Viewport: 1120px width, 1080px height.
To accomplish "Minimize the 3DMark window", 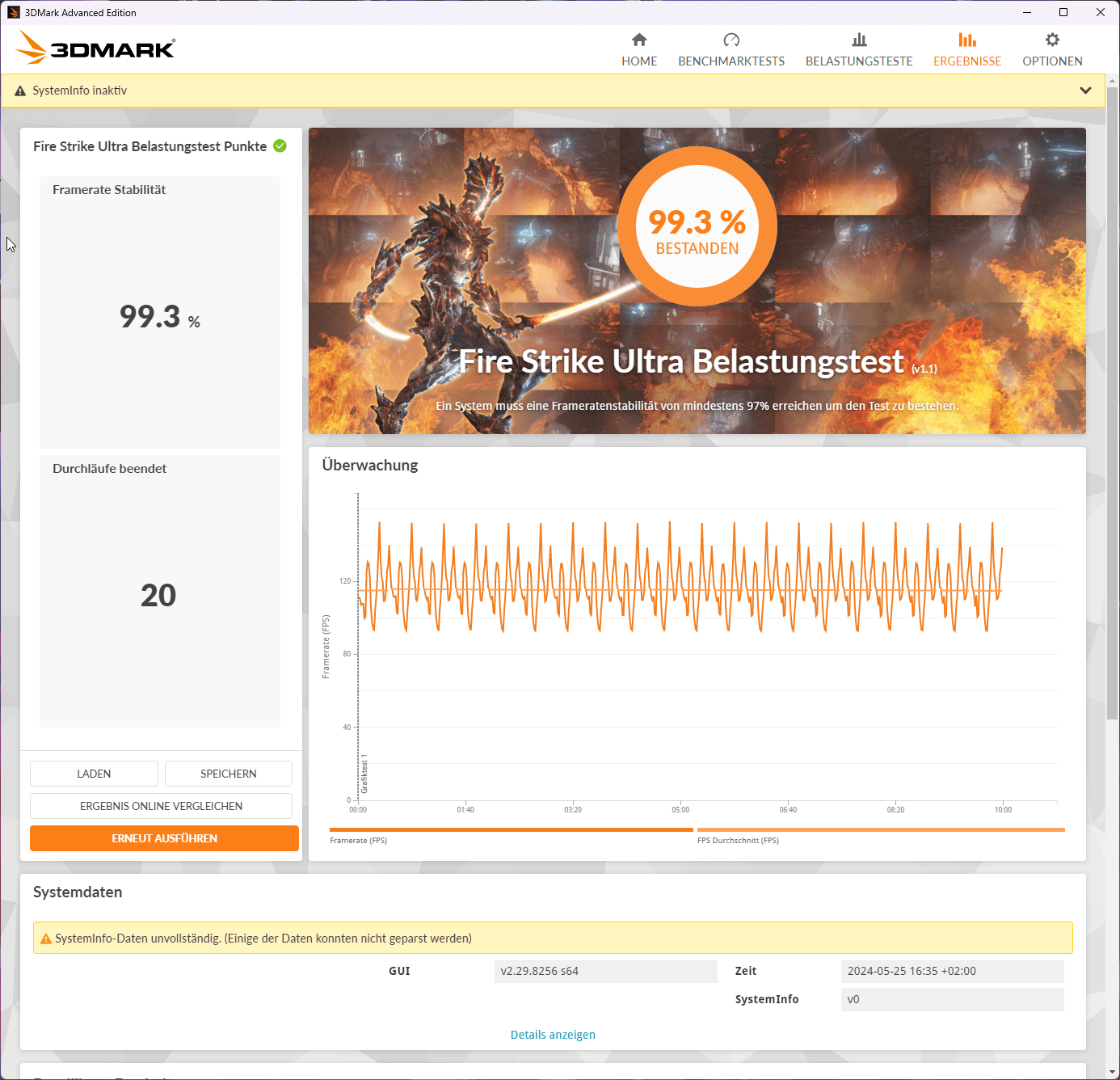I will pyautogui.click(x=1027, y=12).
